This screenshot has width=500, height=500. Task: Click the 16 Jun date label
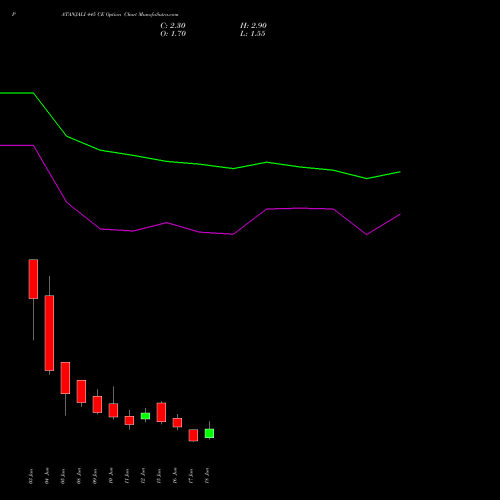(x=175, y=476)
